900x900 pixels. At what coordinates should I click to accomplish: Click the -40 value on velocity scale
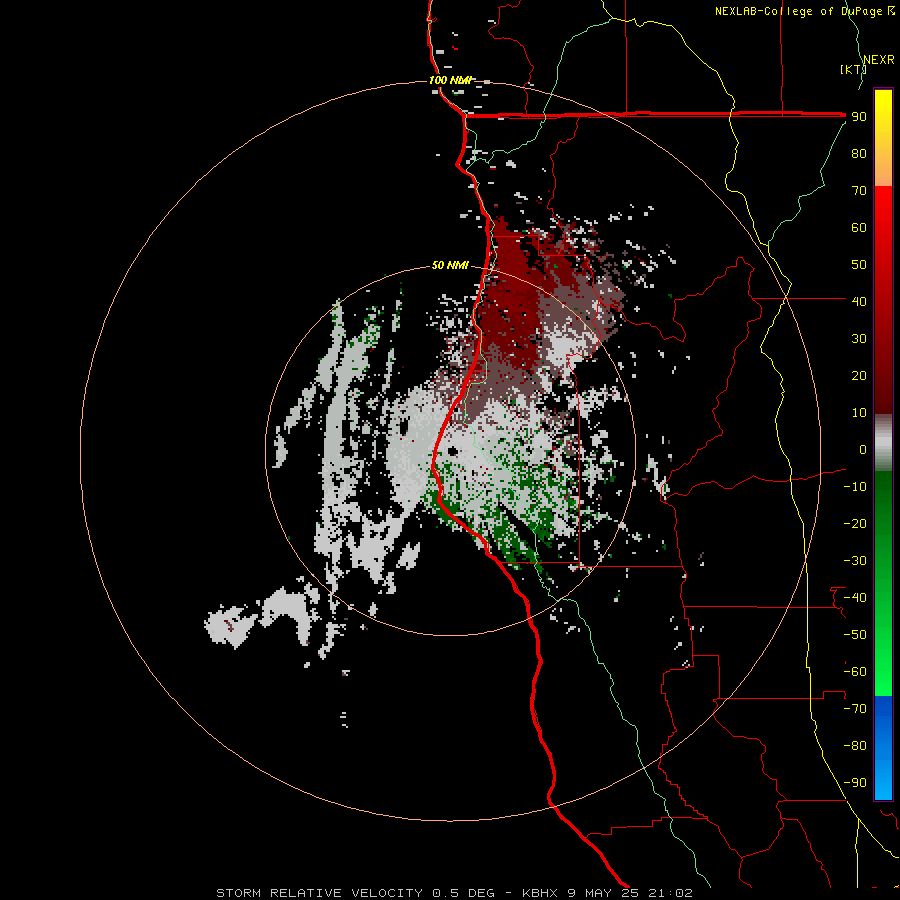855,598
